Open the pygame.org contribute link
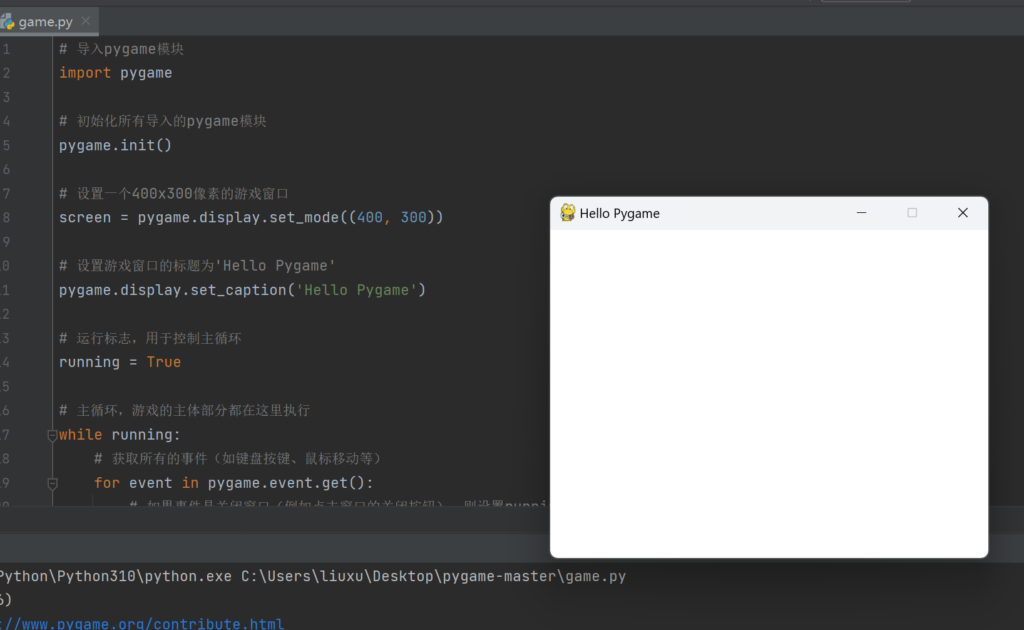1024x630 pixels. pos(142,623)
